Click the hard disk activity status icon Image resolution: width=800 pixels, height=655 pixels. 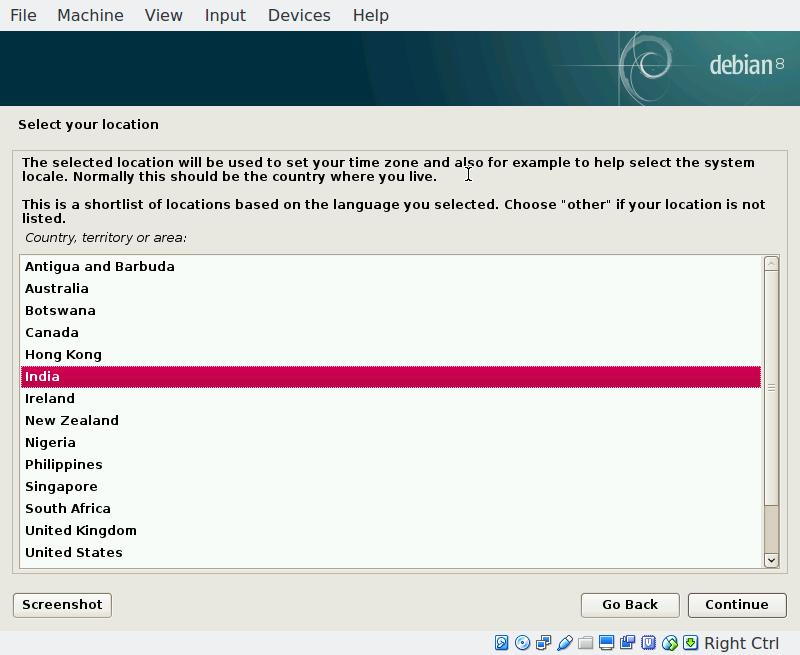click(502, 643)
